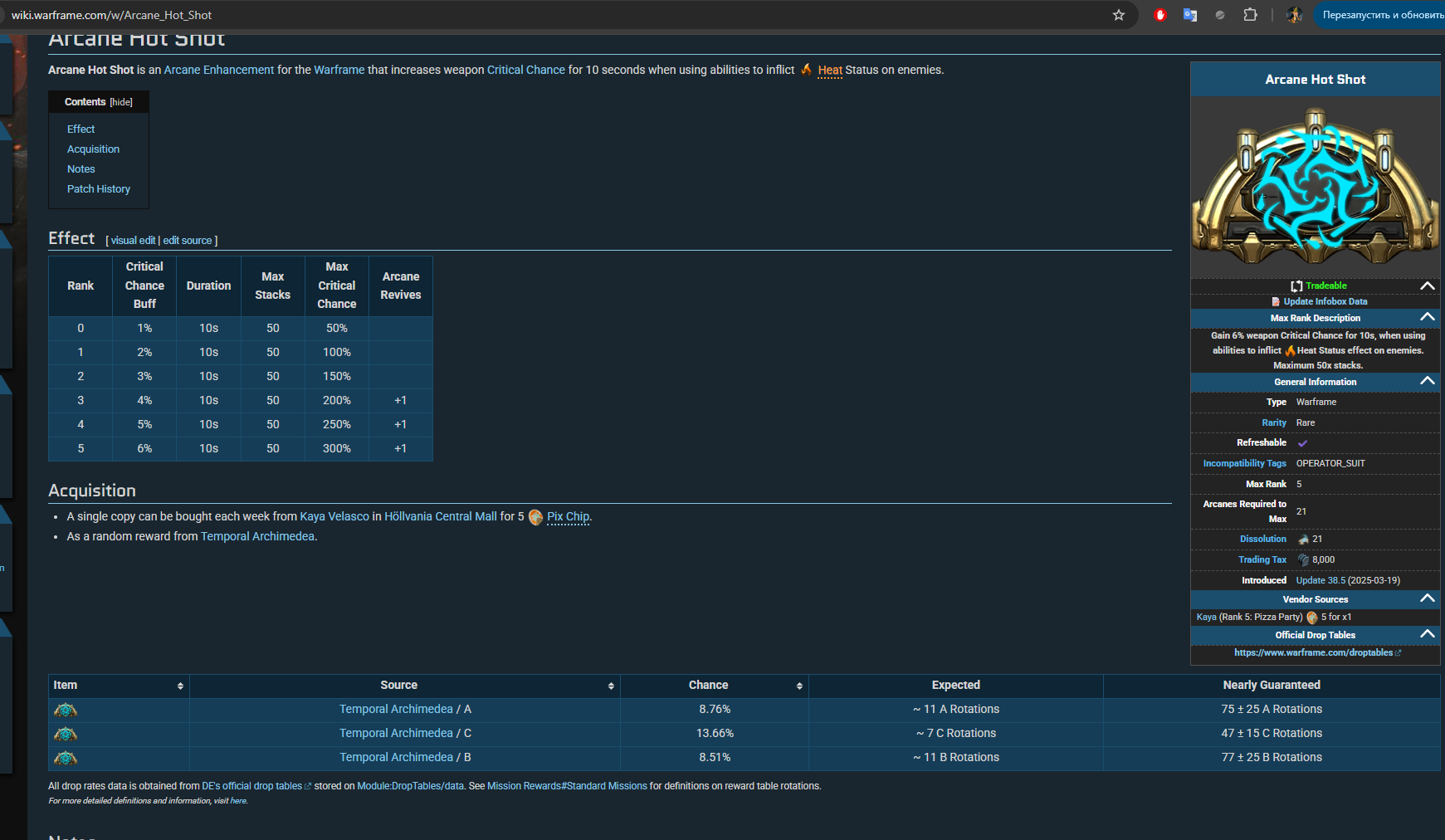Open the Arcane Enhancement link
The height and width of the screenshot is (840, 1445).
pyautogui.click(x=219, y=70)
